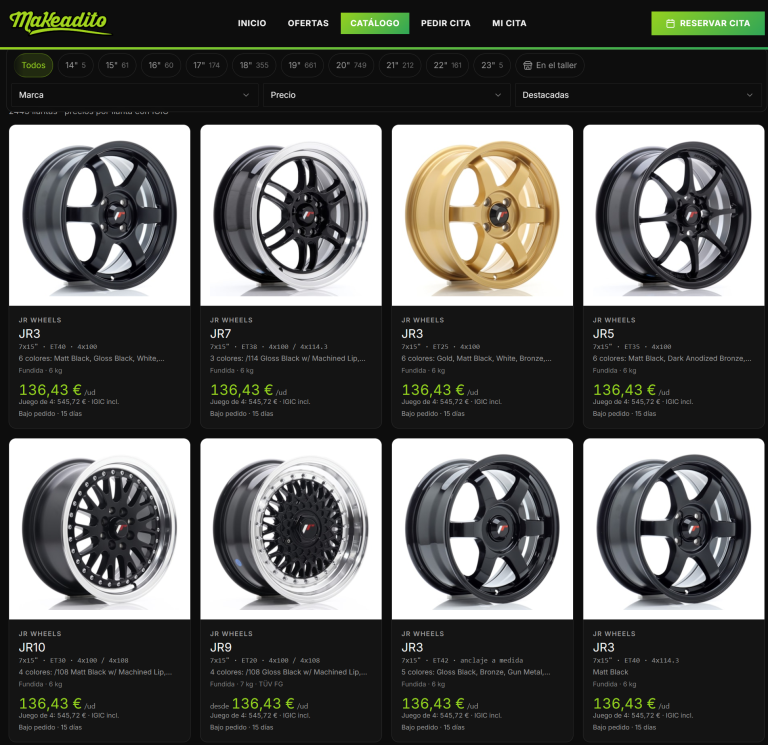Filter by 14" wheel size
Image resolution: width=768 pixels, height=745 pixels.
[x=75, y=65]
